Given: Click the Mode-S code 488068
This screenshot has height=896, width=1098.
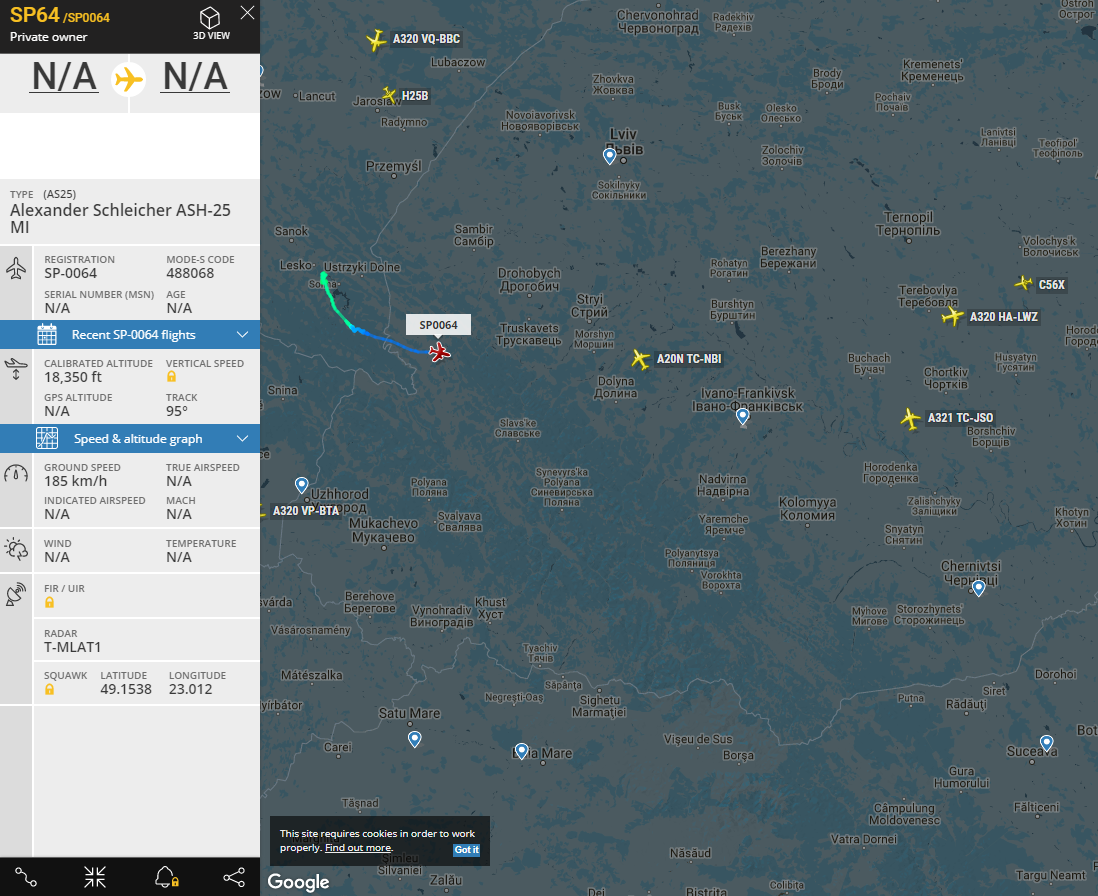Looking at the screenshot, I should click(190, 274).
